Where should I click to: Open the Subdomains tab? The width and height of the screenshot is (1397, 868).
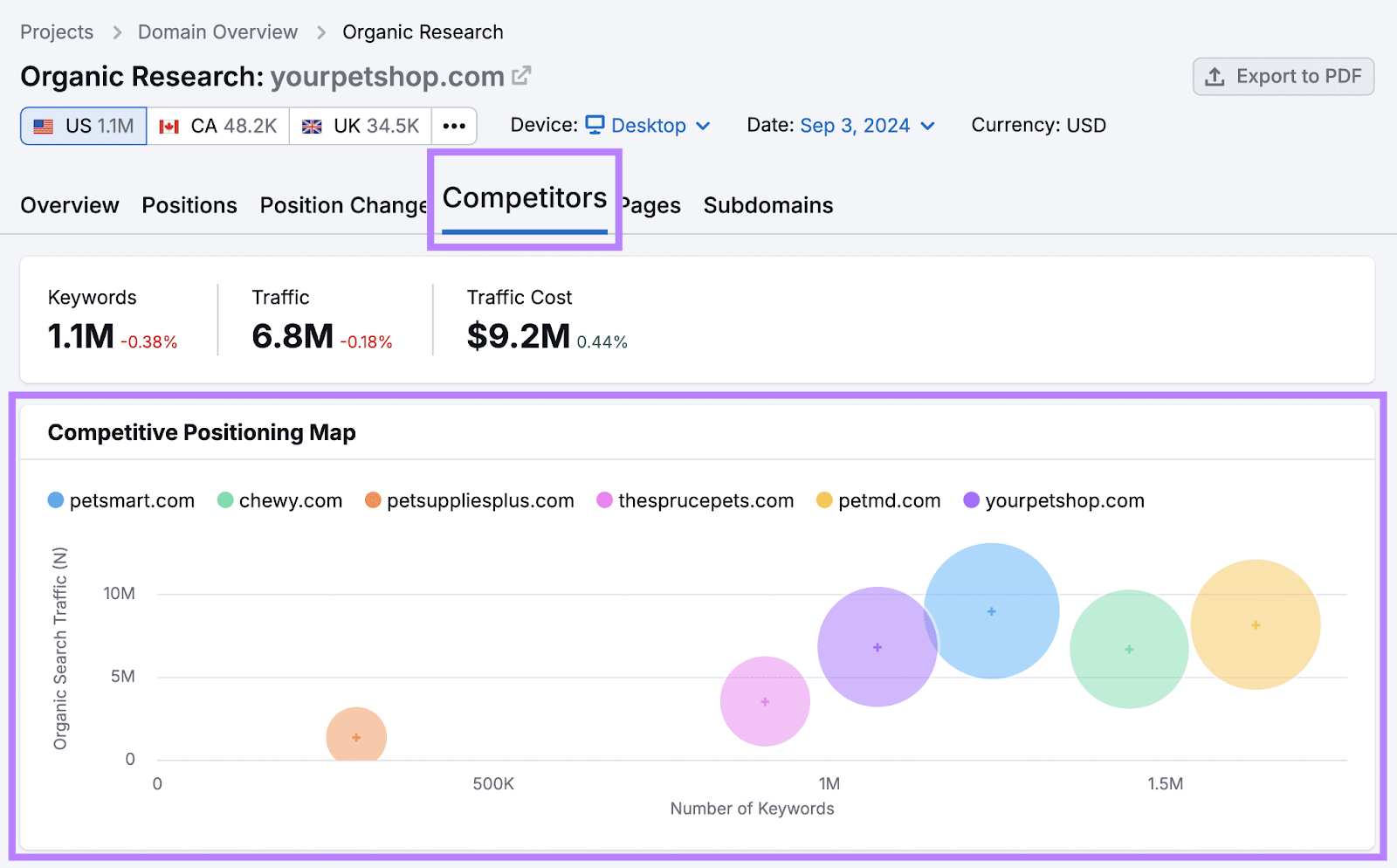tap(767, 205)
